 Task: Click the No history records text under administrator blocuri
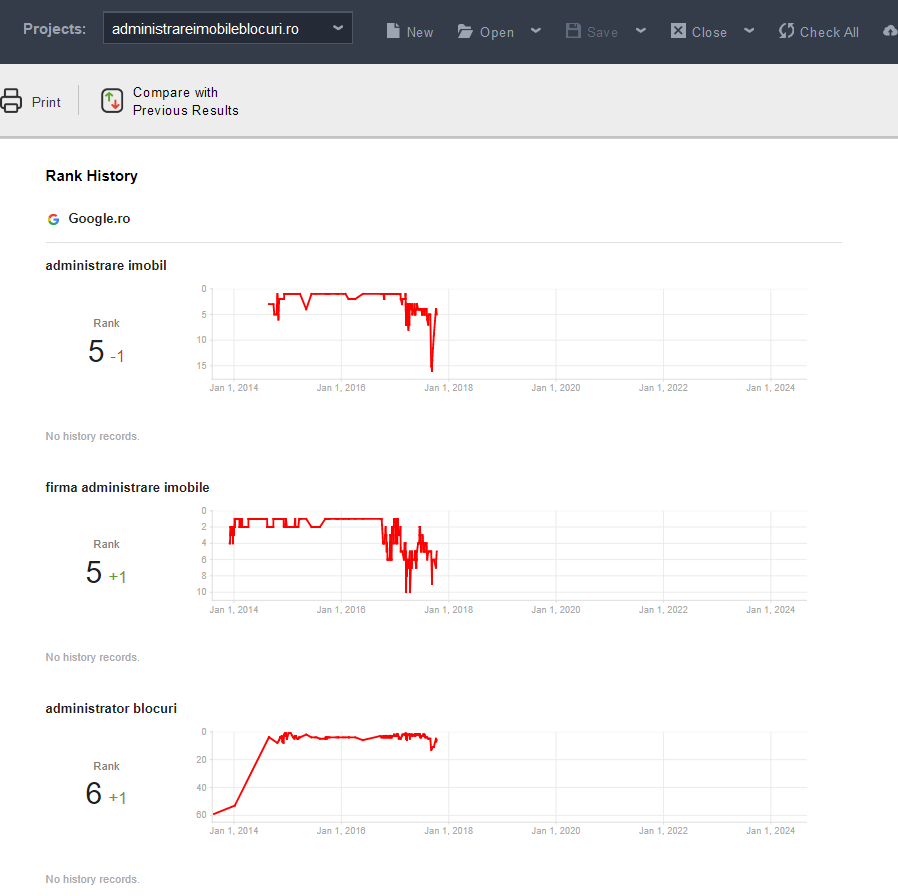(x=92, y=879)
